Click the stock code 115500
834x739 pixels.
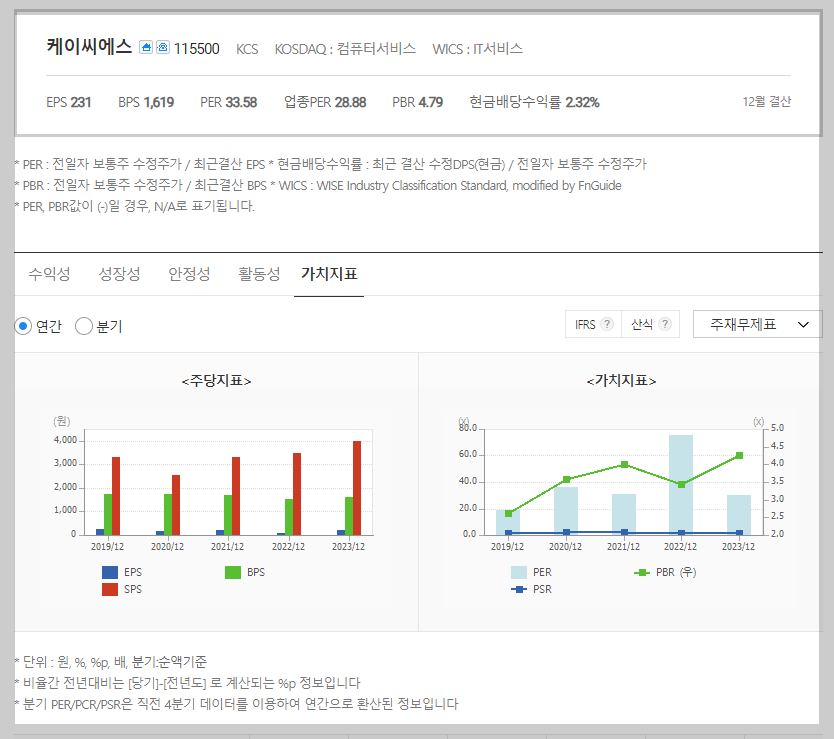pyautogui.click(x=196, y=49)
